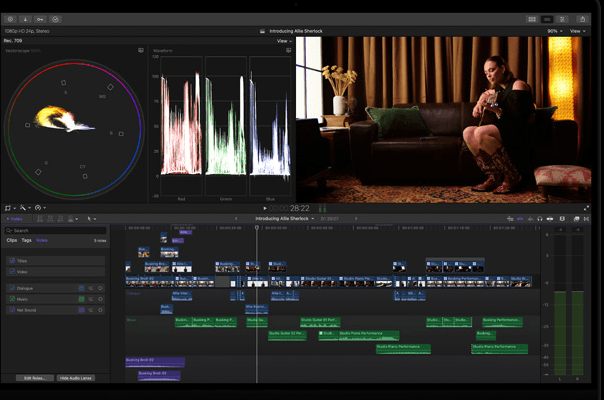Uncheck the Music role checkbox

point(12,299)
